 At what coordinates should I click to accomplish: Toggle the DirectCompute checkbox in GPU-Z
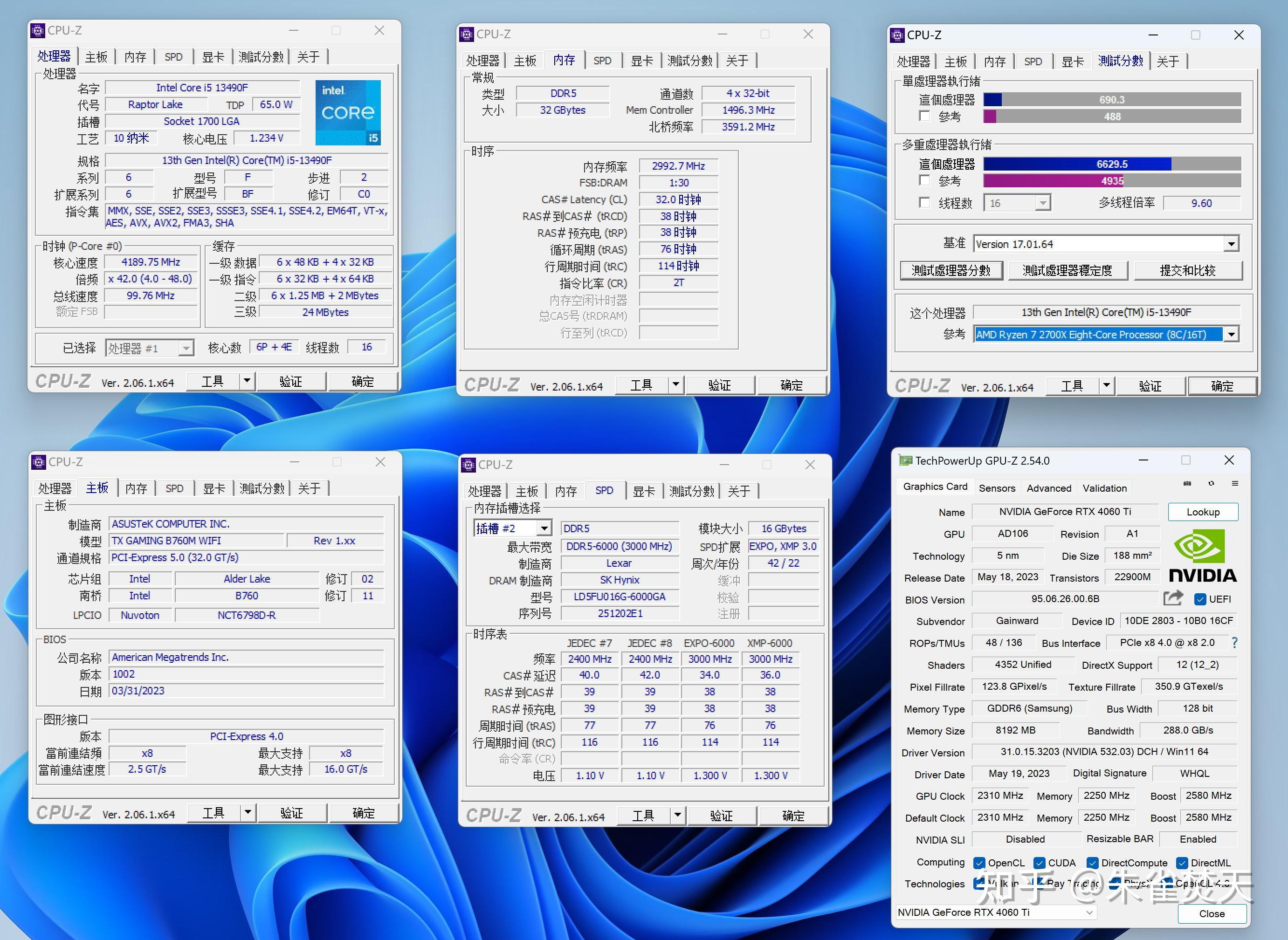[1092, 863]
